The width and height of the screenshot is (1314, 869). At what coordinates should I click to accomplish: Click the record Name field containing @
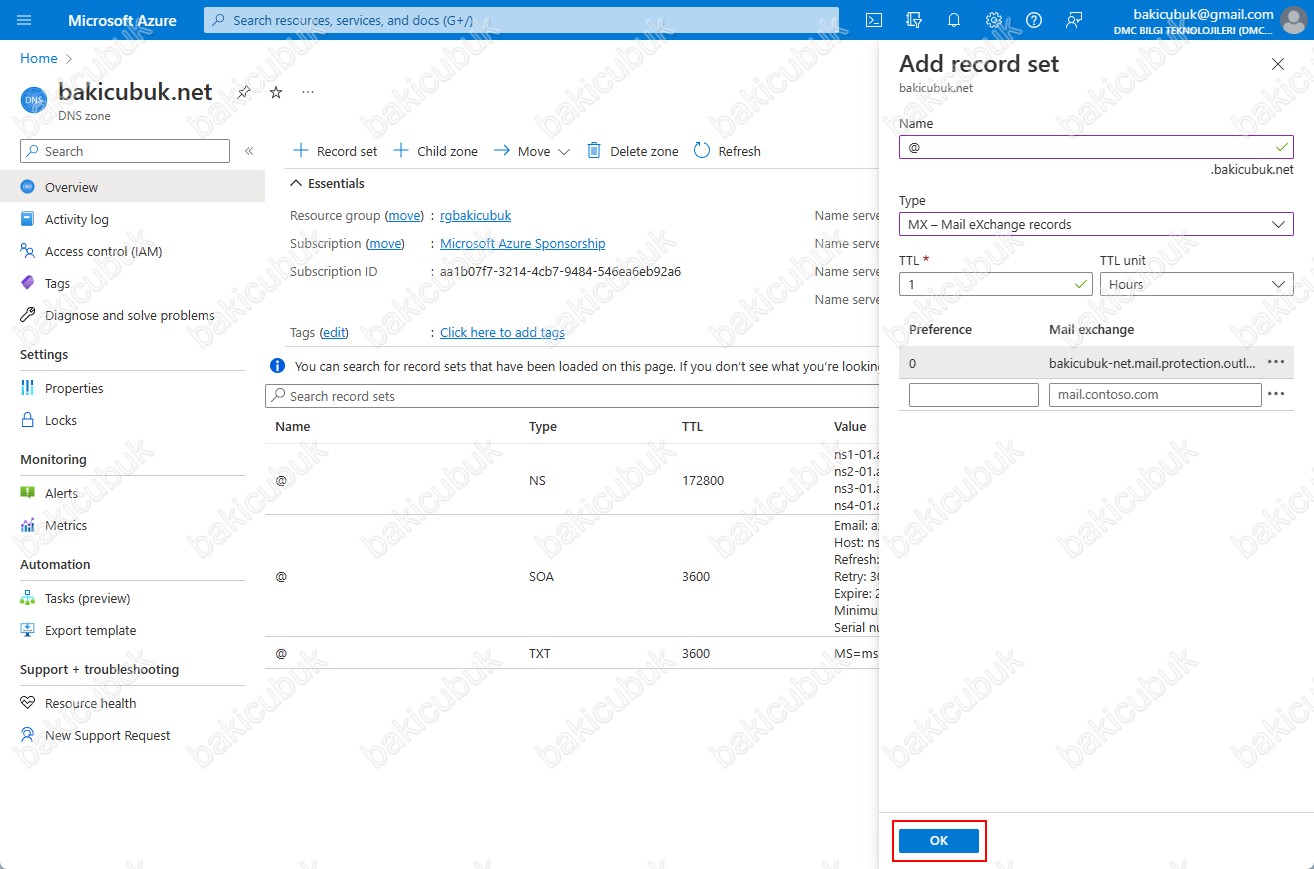tap(1096, 147)
